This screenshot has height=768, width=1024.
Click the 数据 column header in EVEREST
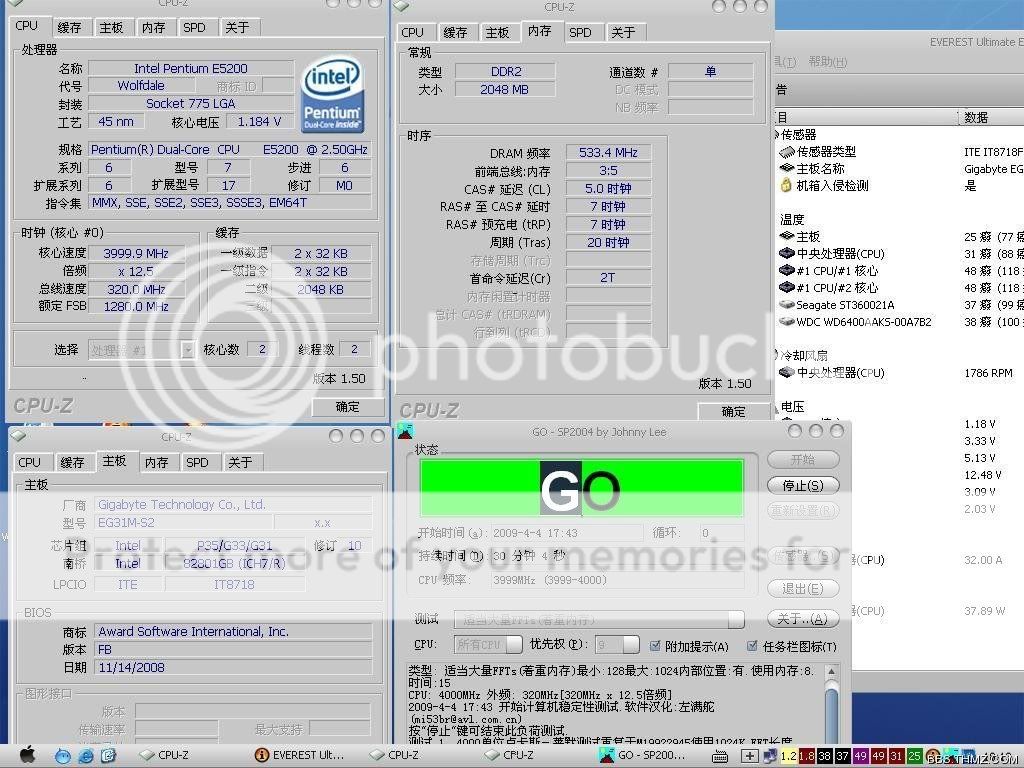(x=991, y=118)
